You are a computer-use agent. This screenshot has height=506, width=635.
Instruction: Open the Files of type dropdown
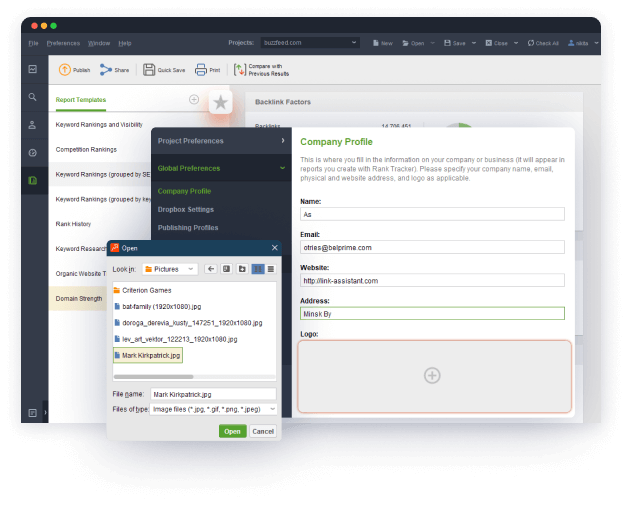tap(213, 409)
